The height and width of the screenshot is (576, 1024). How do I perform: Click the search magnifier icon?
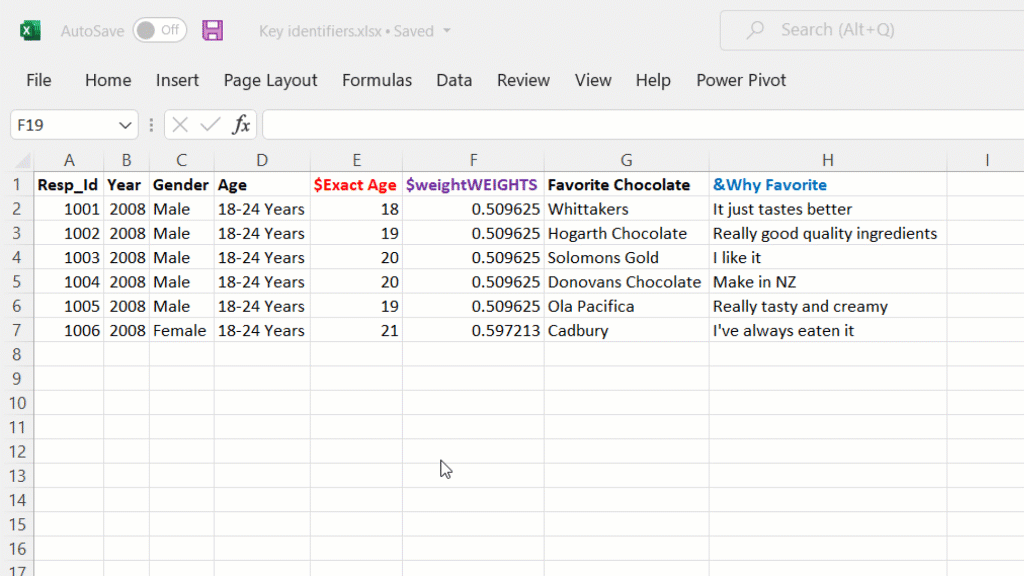755,30
